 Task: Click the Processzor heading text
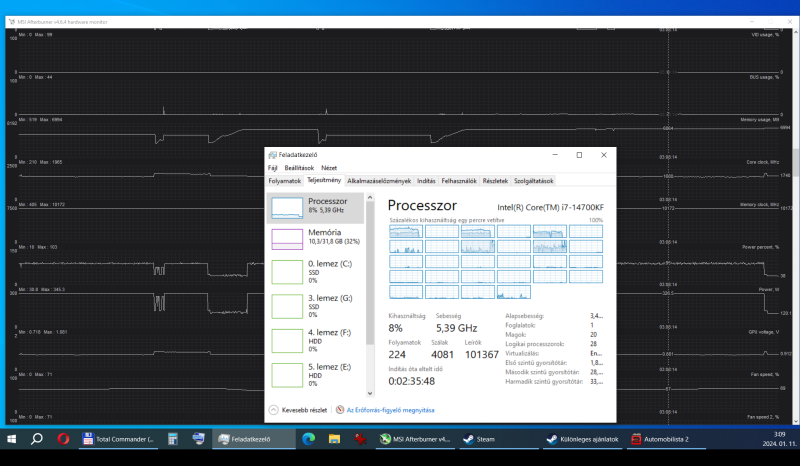click(422, 205)
